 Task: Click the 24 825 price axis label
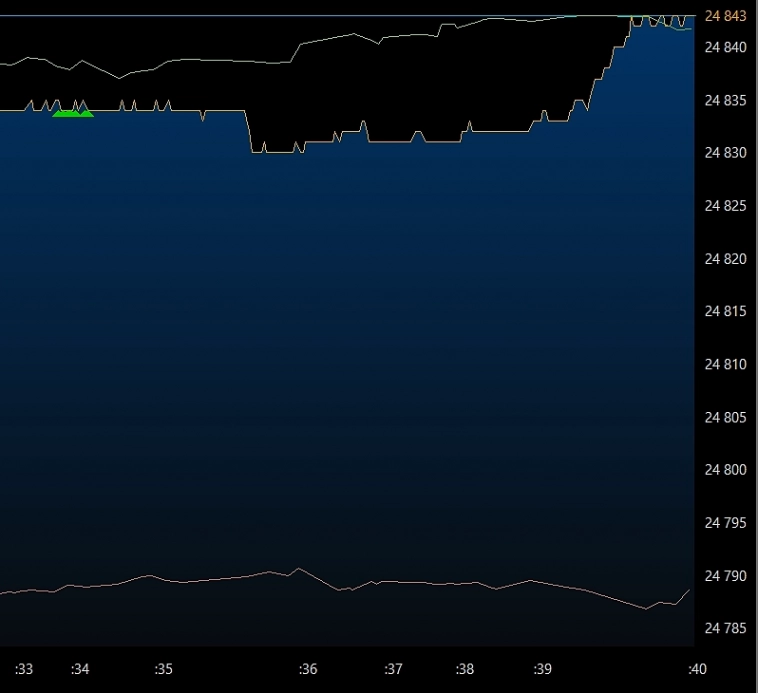tap(725, 206)
